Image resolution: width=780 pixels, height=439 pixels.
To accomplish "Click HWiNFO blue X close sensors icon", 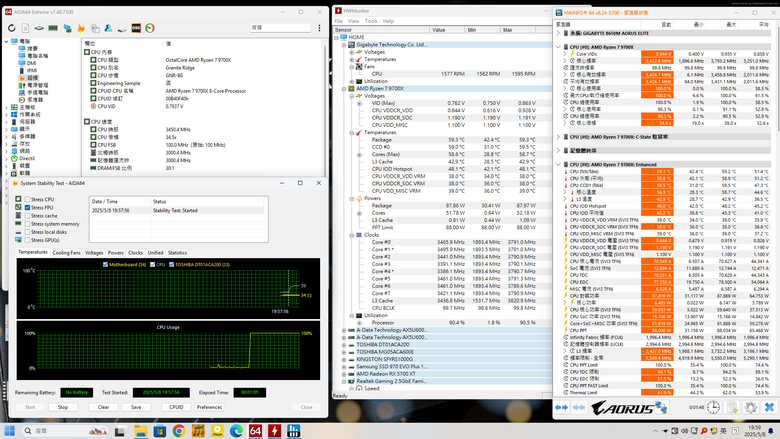I will click(769, 407).
